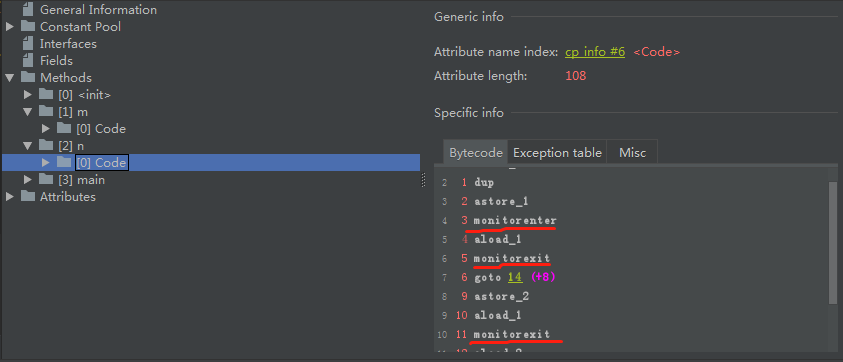Expand the Constant Pool node

(10, 26)
